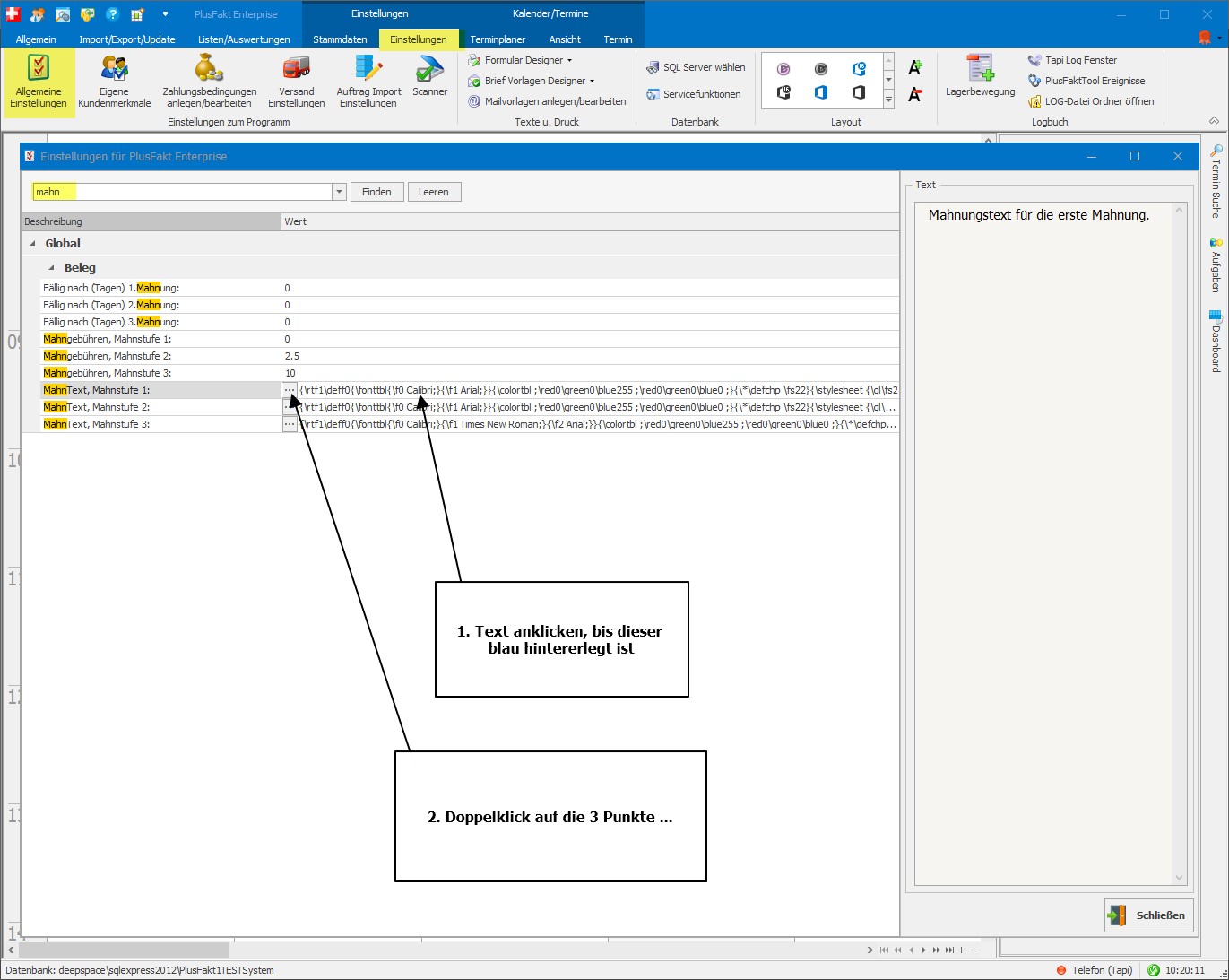Open Dashboard side panel
This screenshot has width=1229, height=980.
1216,342
